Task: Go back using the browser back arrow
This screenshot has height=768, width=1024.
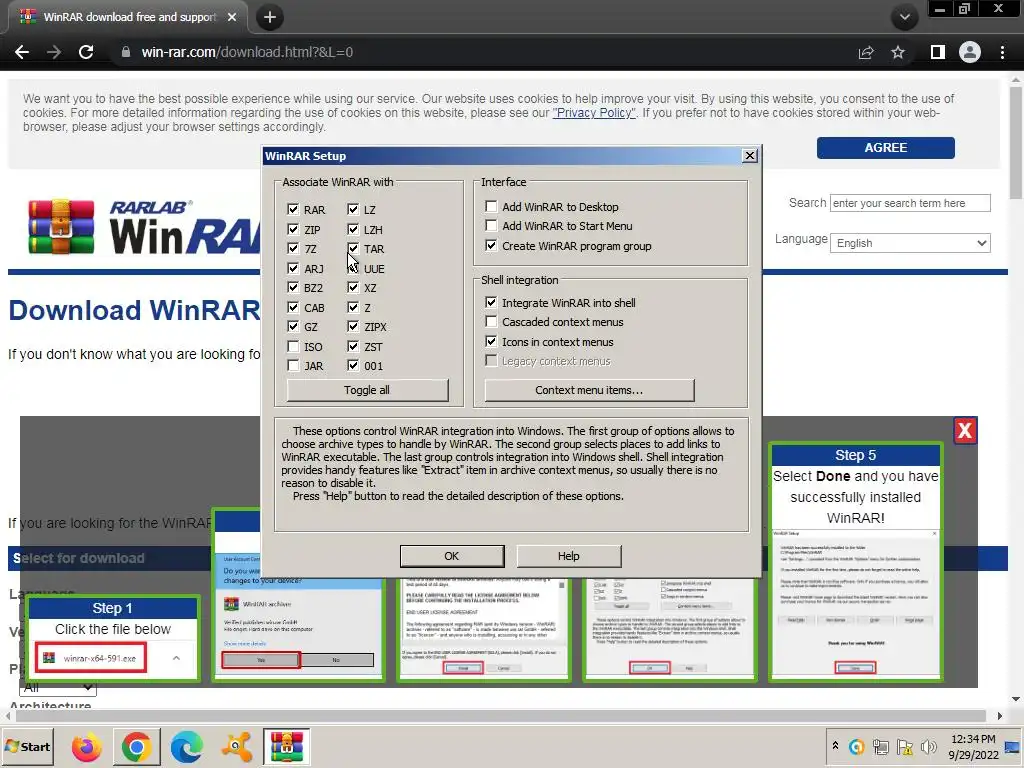Action: click(x=22, y=52)
